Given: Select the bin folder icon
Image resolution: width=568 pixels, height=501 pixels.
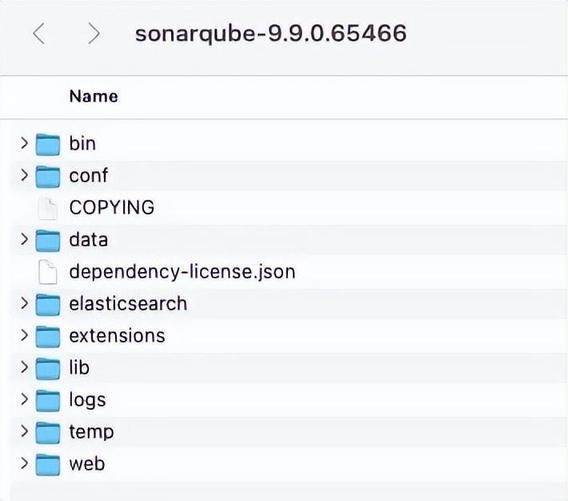Looking at the screenshot, I should (x=48, y=144).
